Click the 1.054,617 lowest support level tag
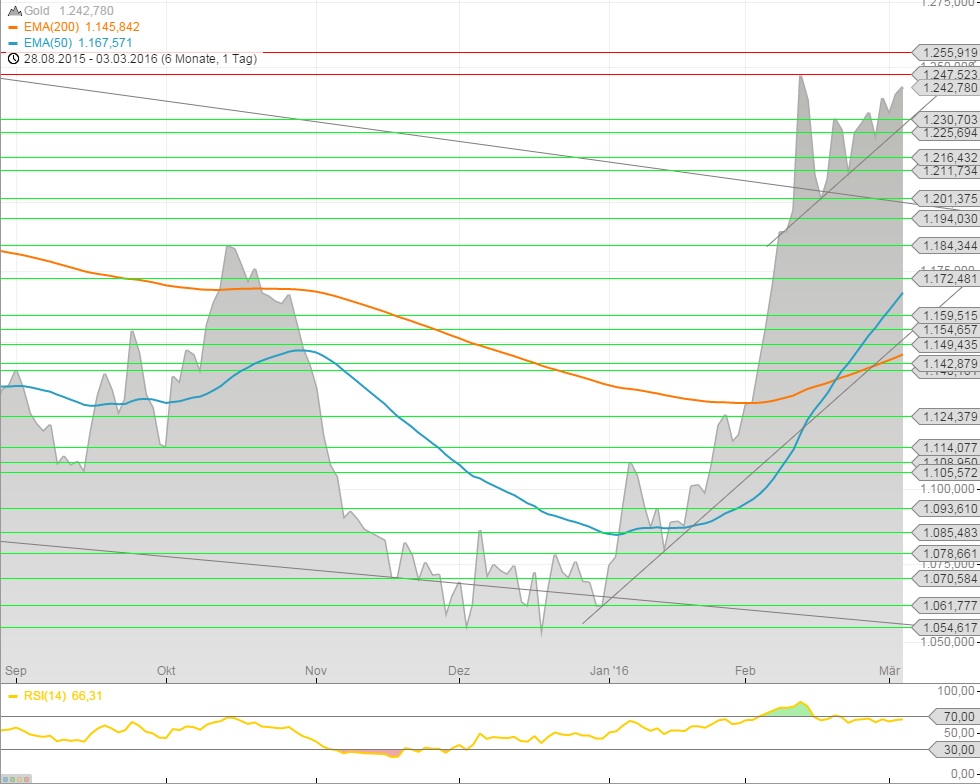 click(x=945, y=628)
